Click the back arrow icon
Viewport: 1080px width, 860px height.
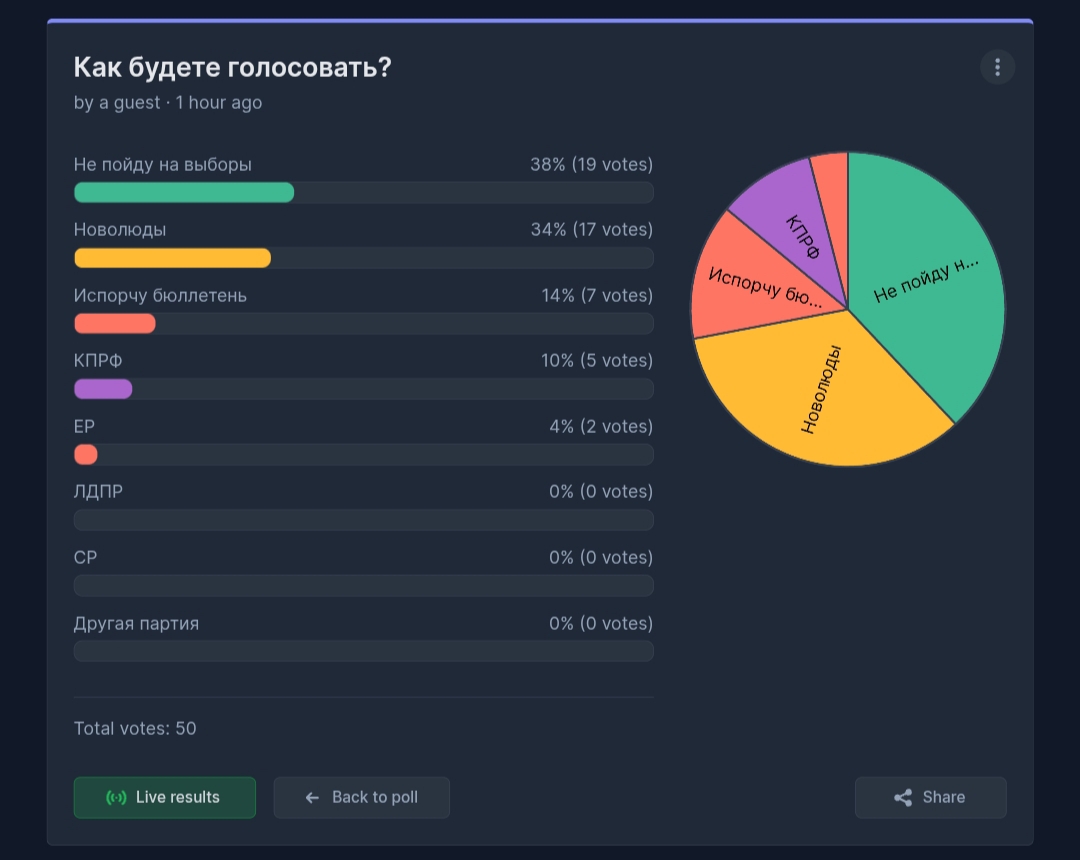click(312, 797)
